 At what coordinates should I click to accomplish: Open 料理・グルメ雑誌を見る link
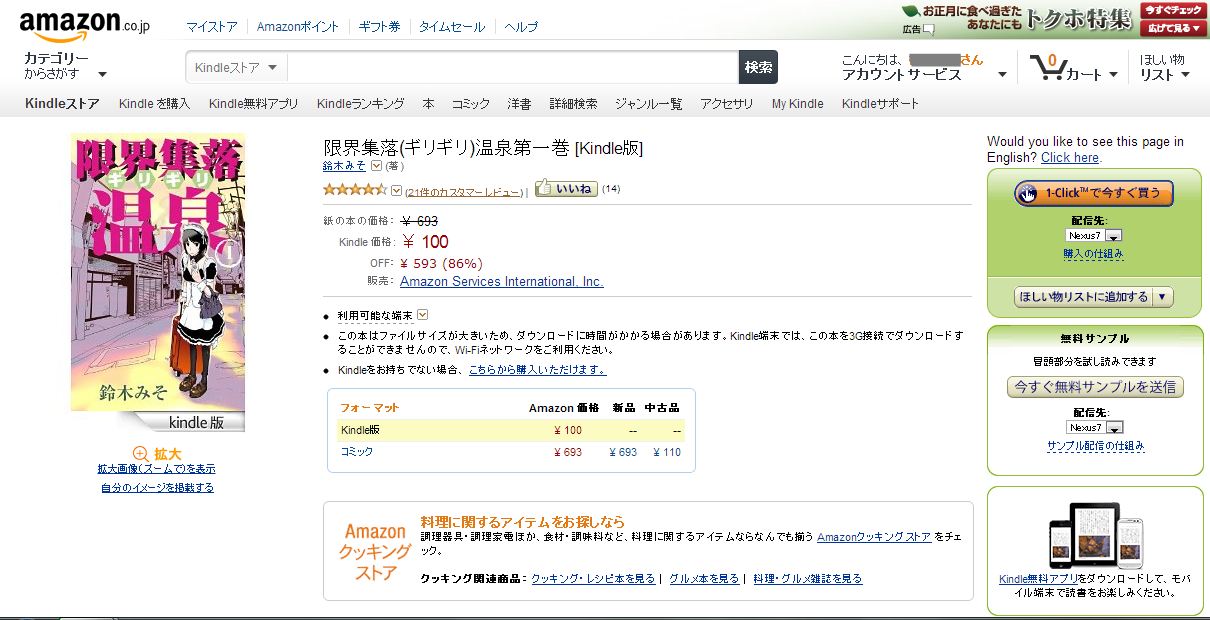(808, 579)
